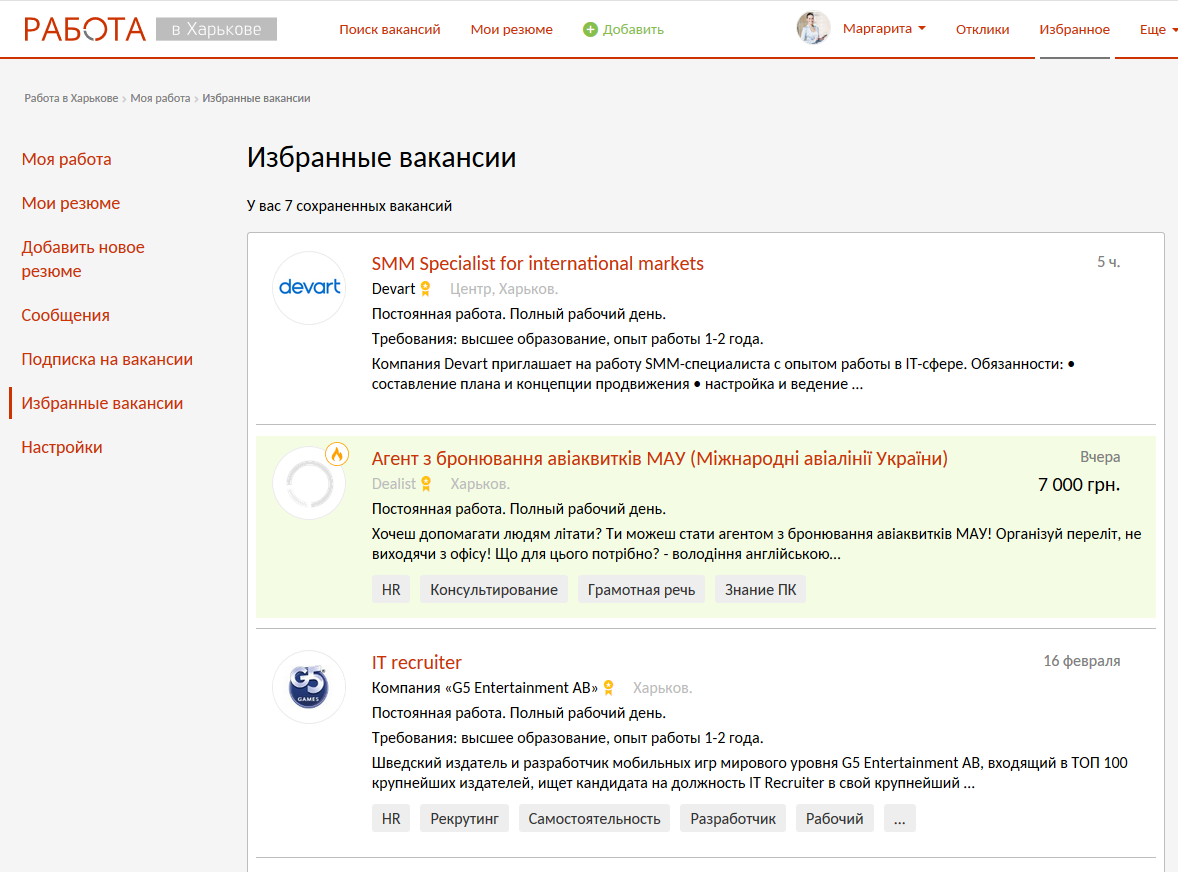Click the orange hot vacancy flame icon
1178x872 pixels.
tap(337, 455)
